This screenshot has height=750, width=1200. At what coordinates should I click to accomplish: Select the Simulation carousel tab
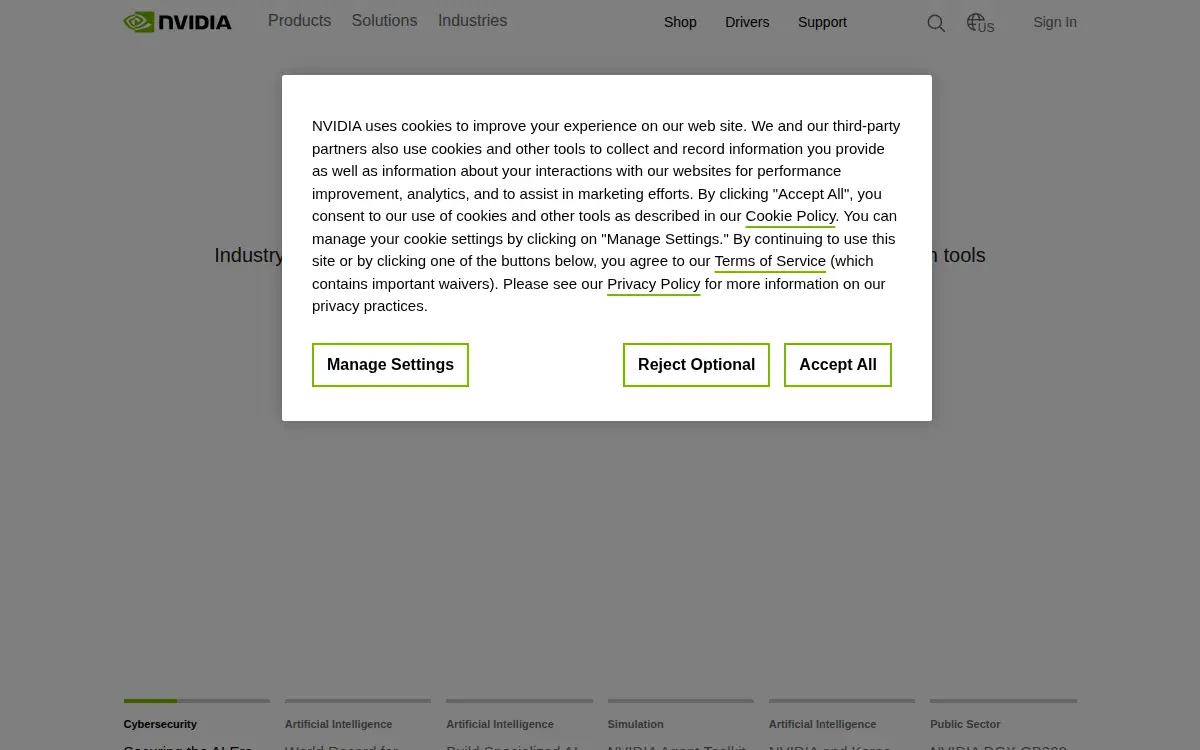(680, 724)
